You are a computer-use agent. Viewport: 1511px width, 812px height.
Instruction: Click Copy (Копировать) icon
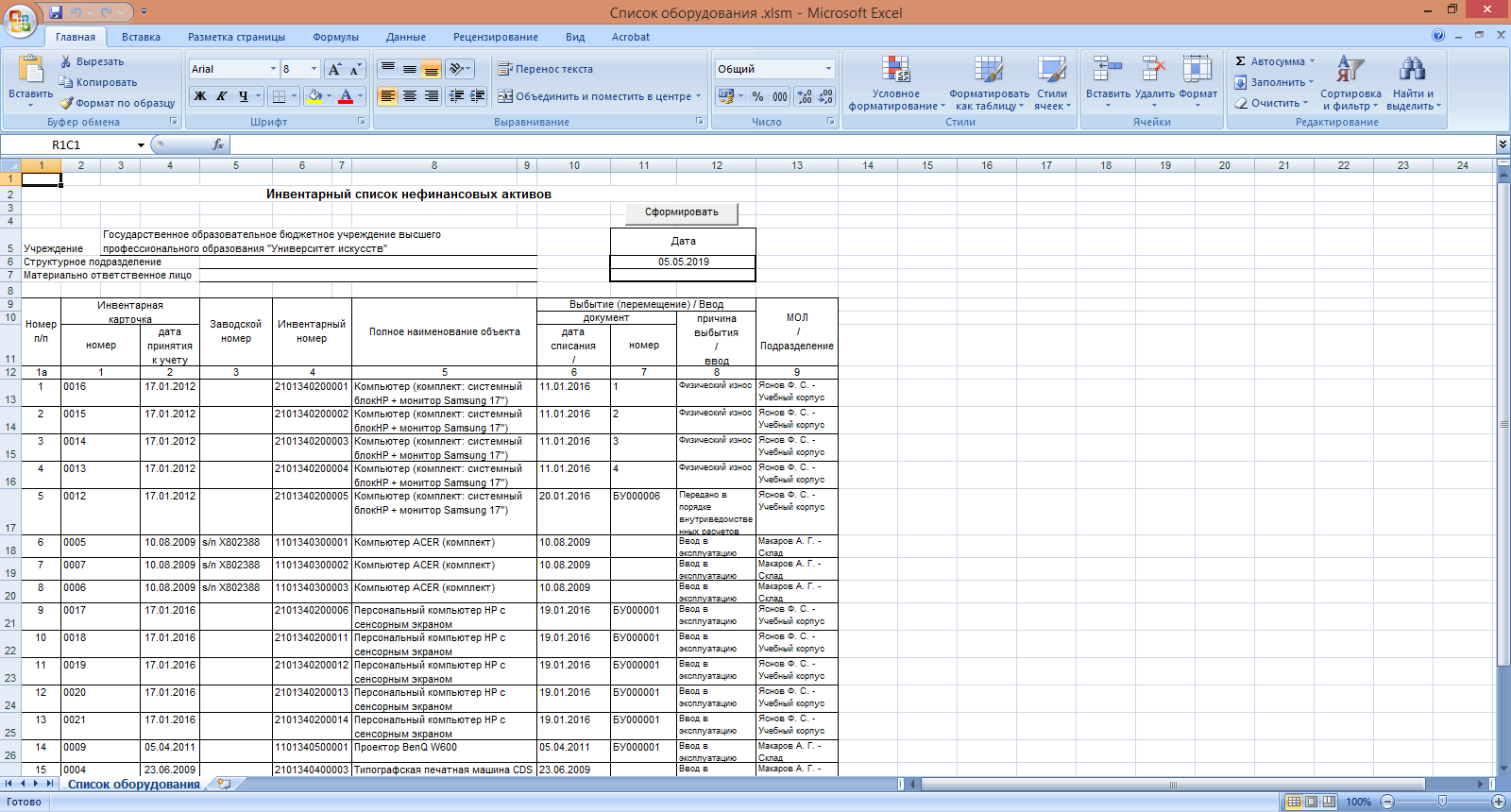pos(66,82)
